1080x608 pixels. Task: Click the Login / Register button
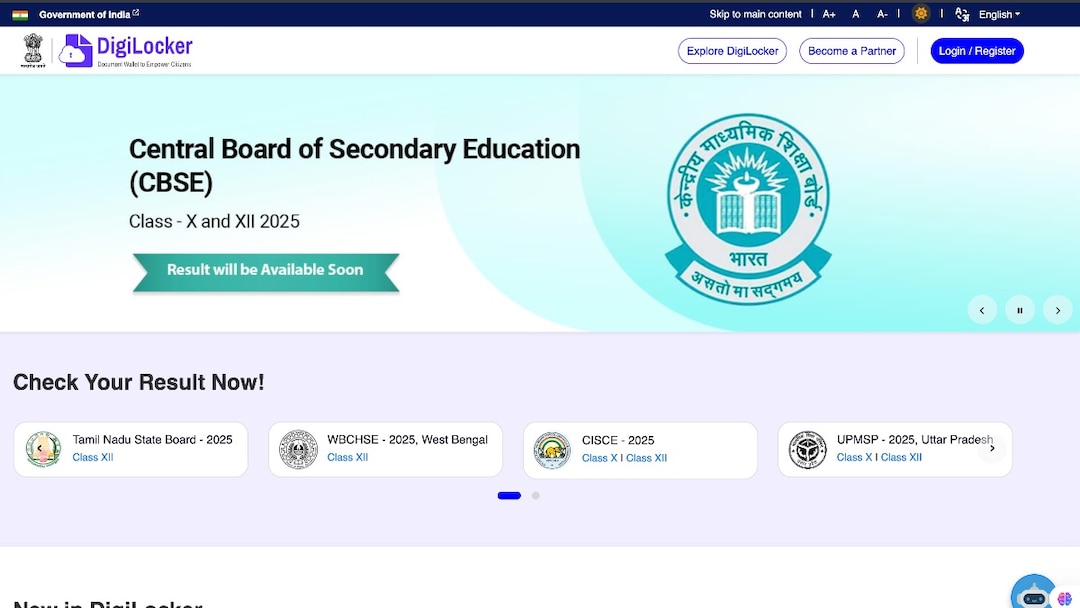pos(977,50)
